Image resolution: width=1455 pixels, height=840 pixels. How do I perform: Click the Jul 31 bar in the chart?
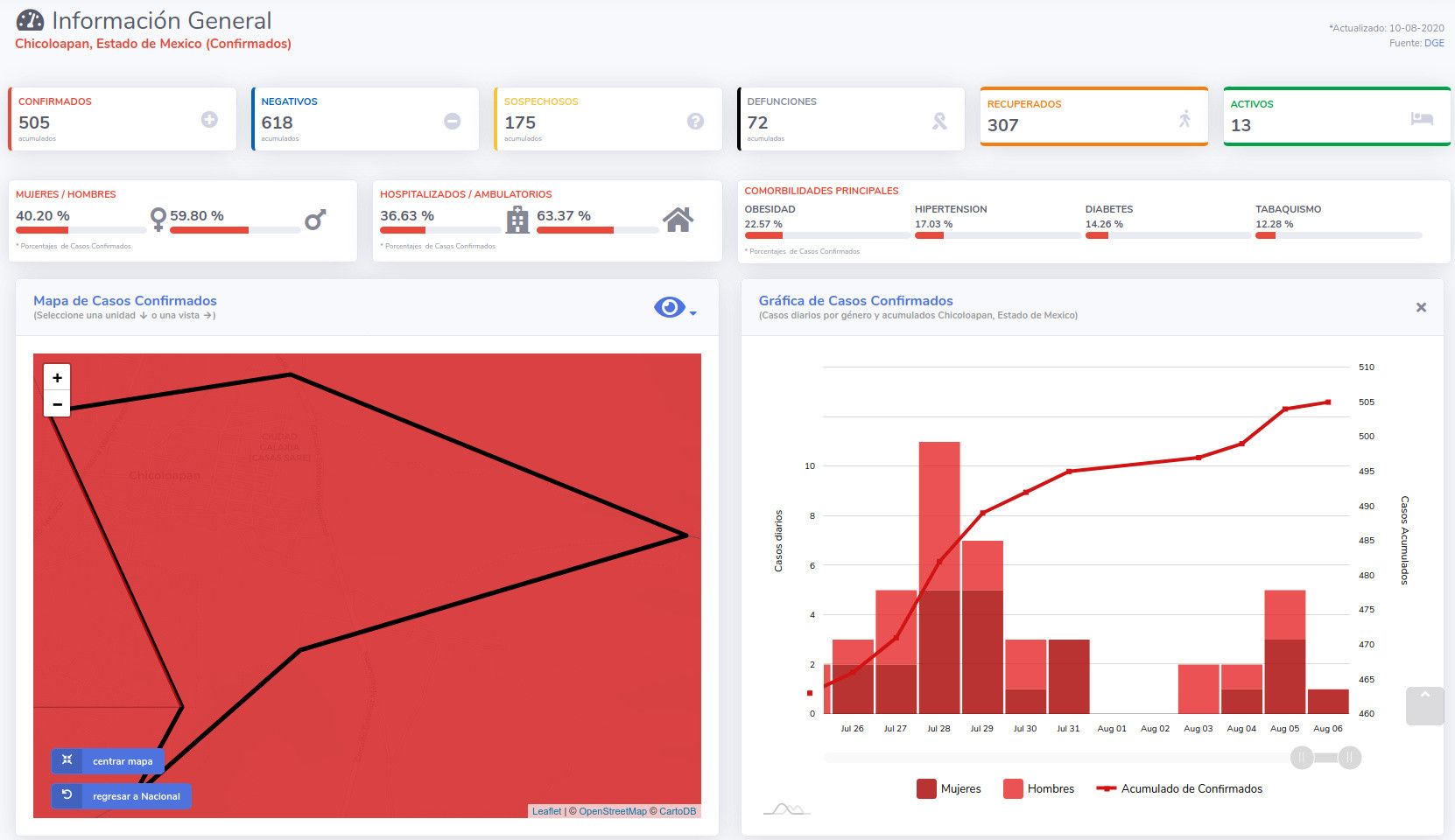point(1069,676)
